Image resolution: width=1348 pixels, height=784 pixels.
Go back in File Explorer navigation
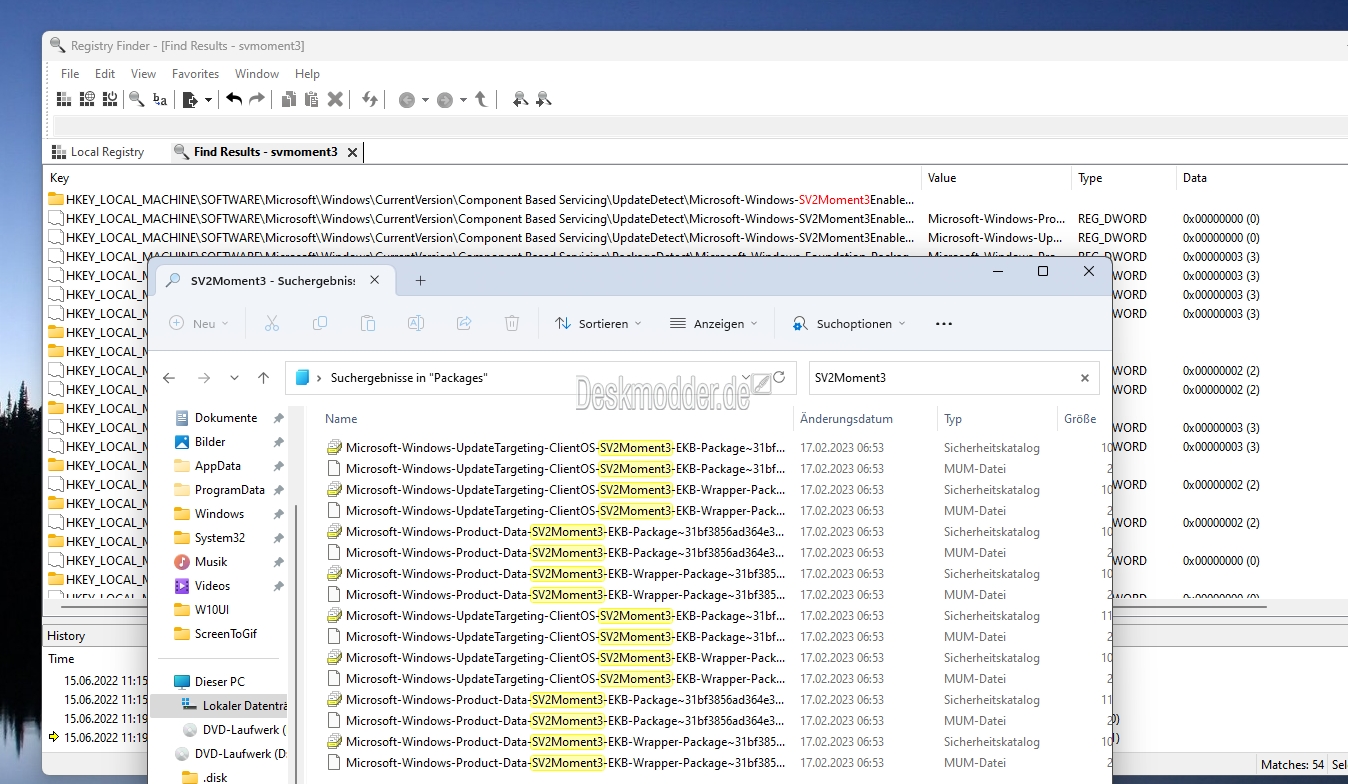(169, 378)
